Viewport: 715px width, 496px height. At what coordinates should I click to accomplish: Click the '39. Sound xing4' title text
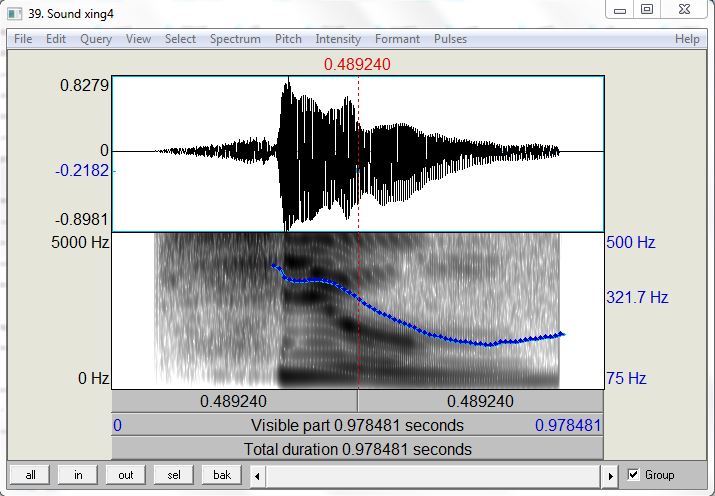pyautogui.click(x=71, y=14)
